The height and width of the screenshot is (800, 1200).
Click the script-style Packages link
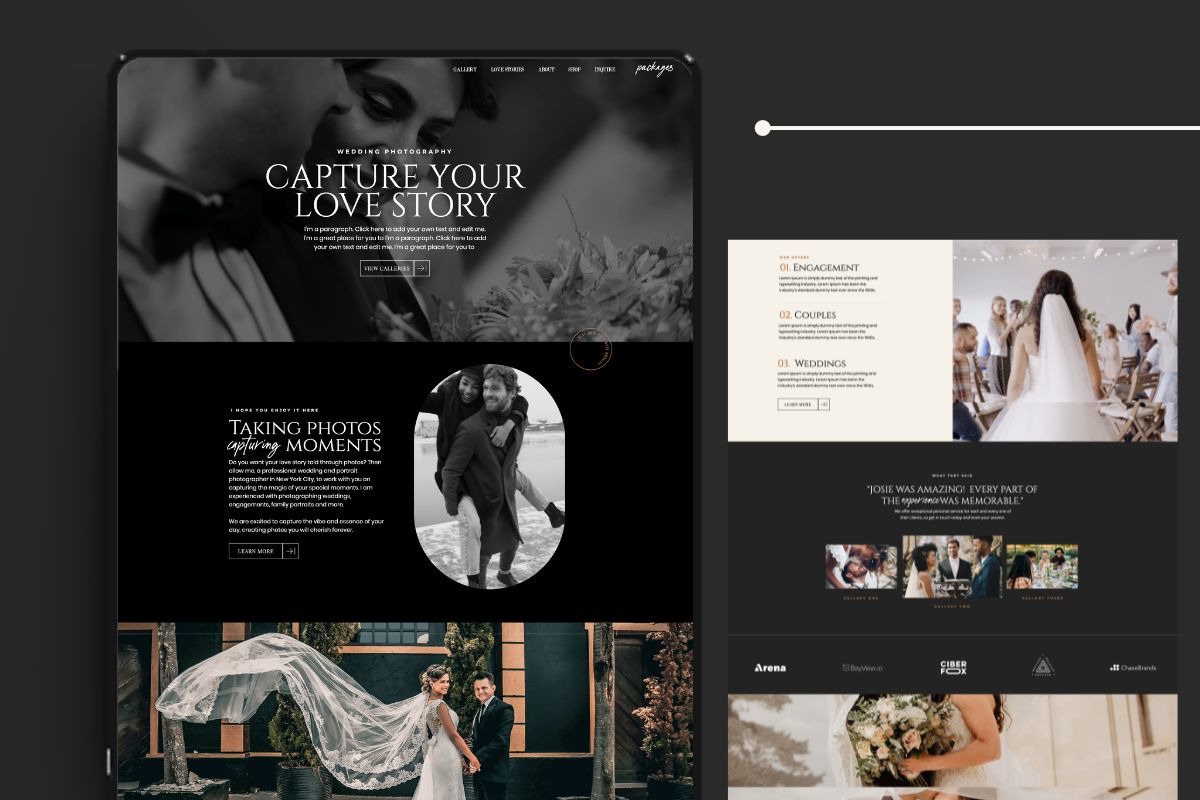point(654,69)
